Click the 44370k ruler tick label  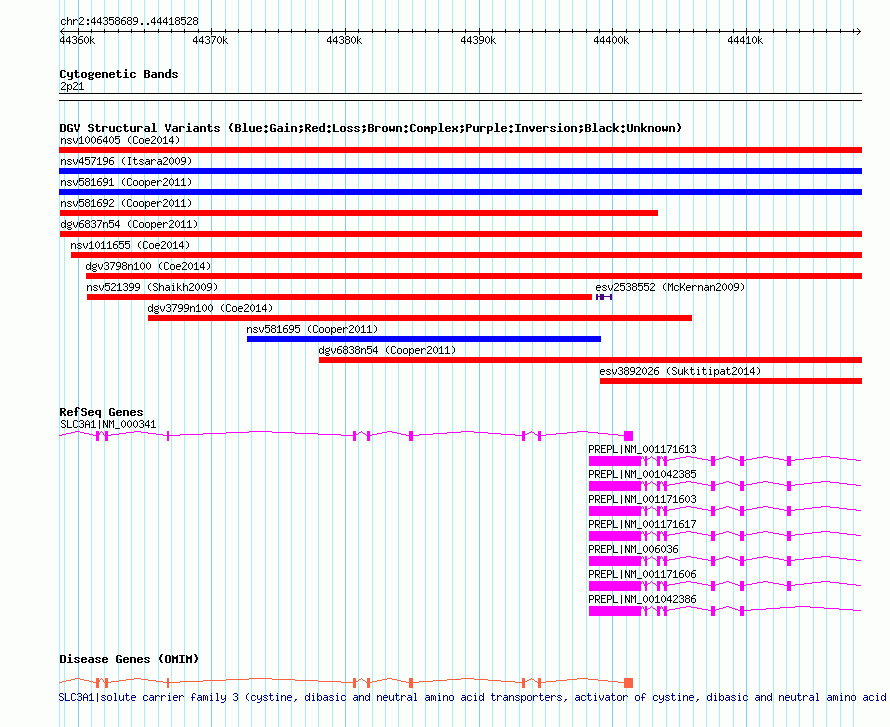pos(210,40)
